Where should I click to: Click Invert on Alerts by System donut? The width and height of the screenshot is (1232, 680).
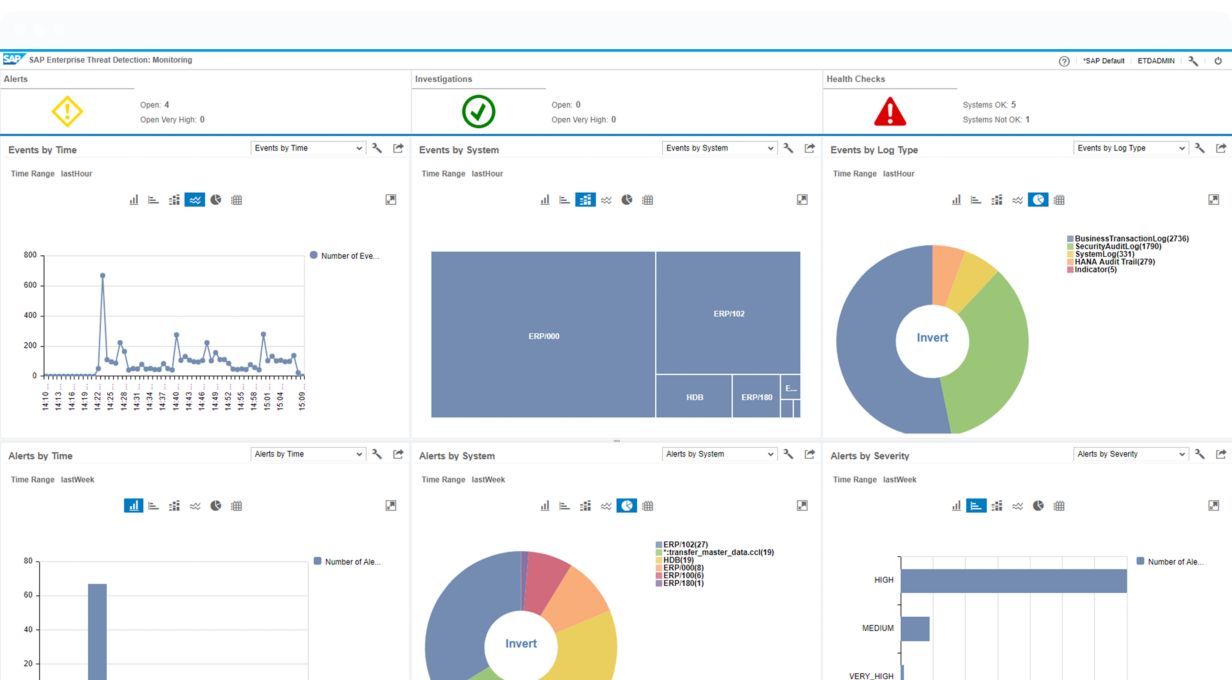(521, 644)
